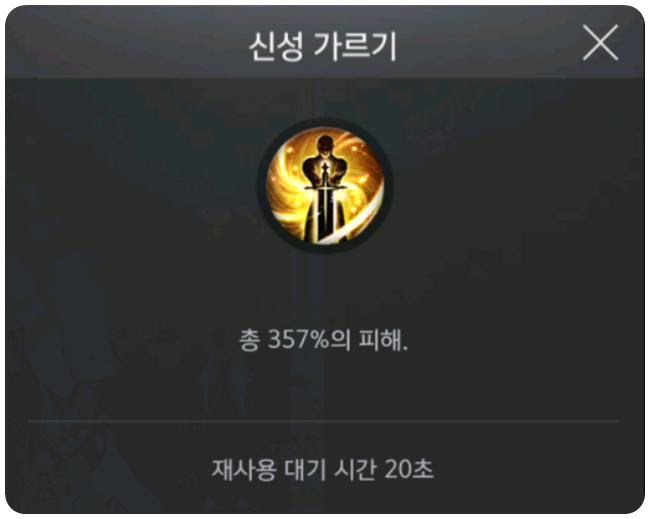Click the 총 357%의 피해 description
The height and width of the screenshot is (519, 650).
(323, 340)
